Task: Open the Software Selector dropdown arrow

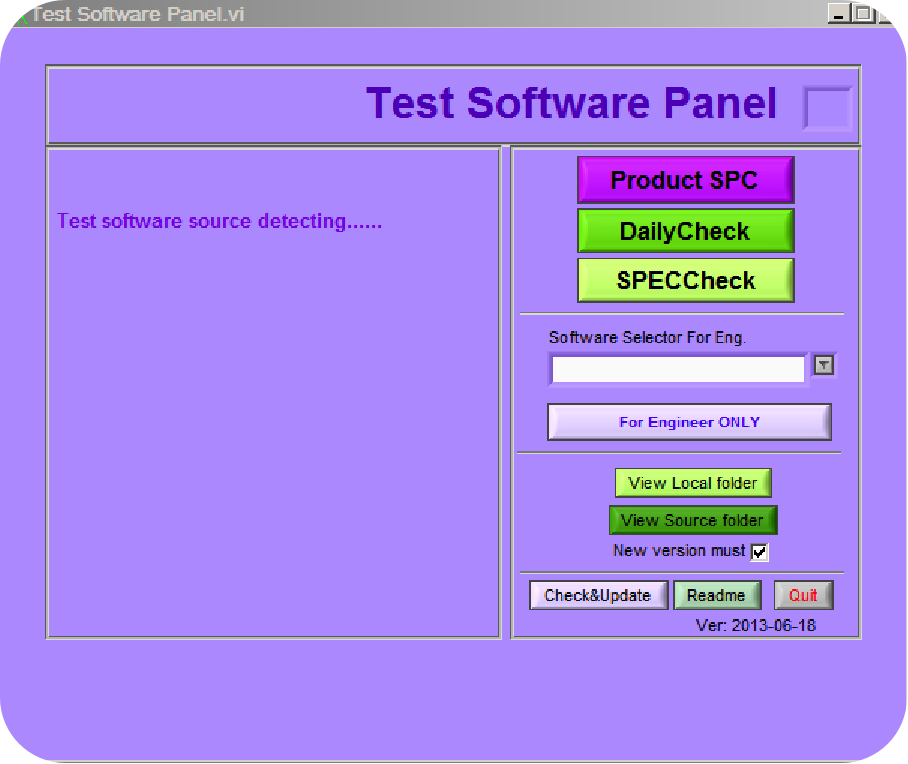Action: click(822, 365)
